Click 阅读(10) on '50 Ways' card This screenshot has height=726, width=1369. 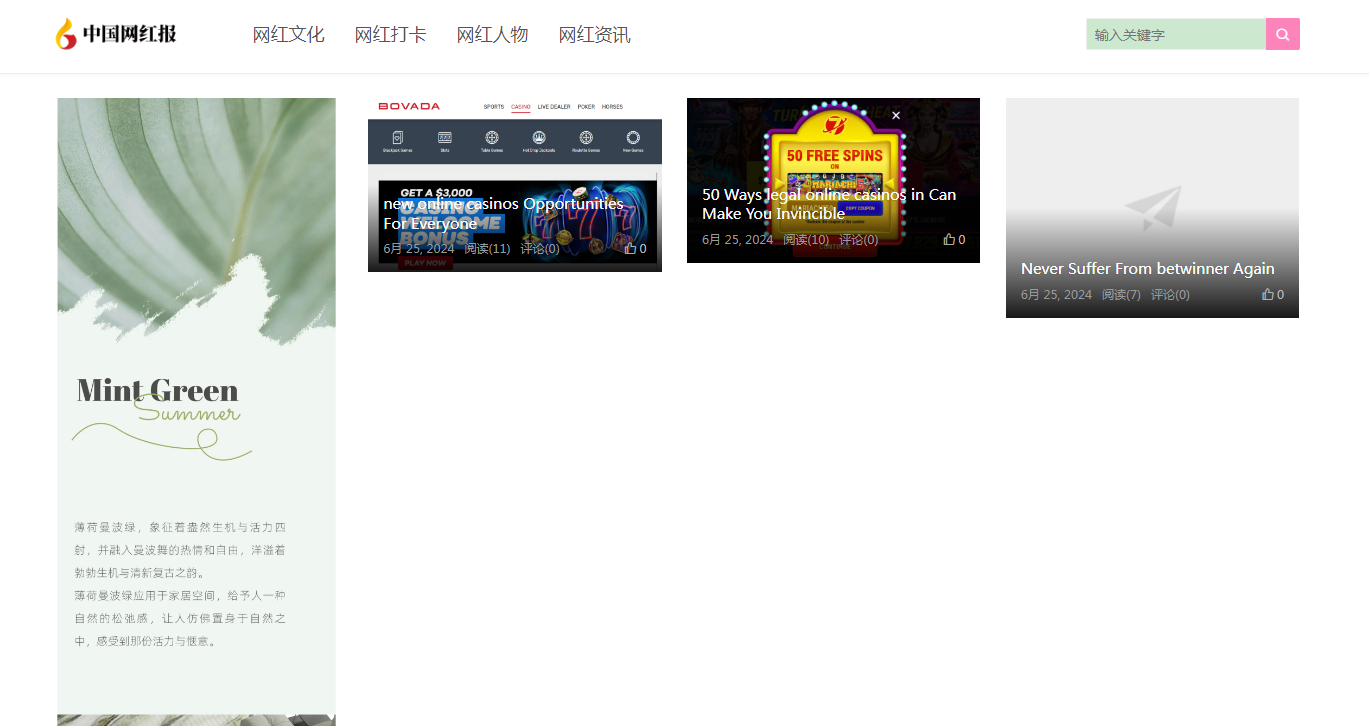[806, 239]
